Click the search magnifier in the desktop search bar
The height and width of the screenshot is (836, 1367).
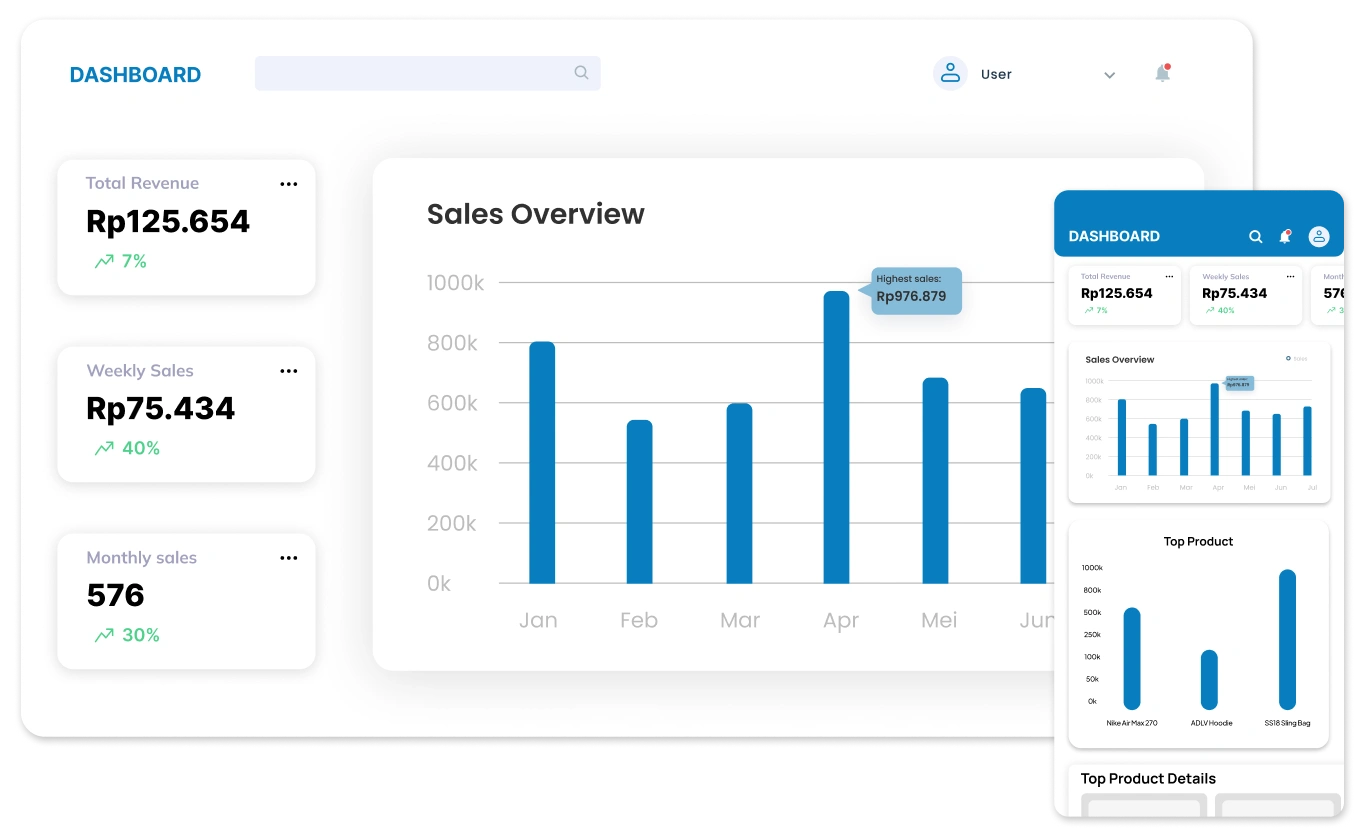[x=581, y=73]
